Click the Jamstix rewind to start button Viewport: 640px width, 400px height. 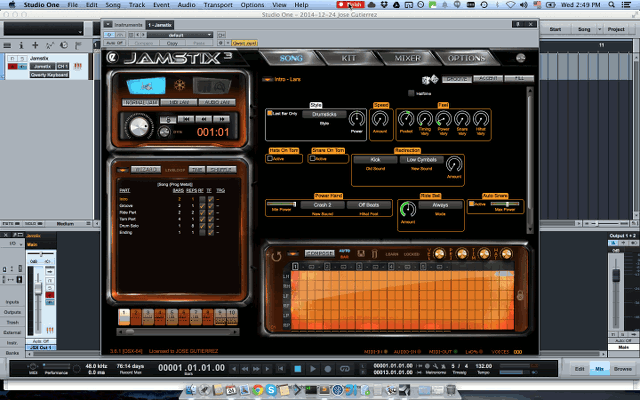tap(186, 119)
